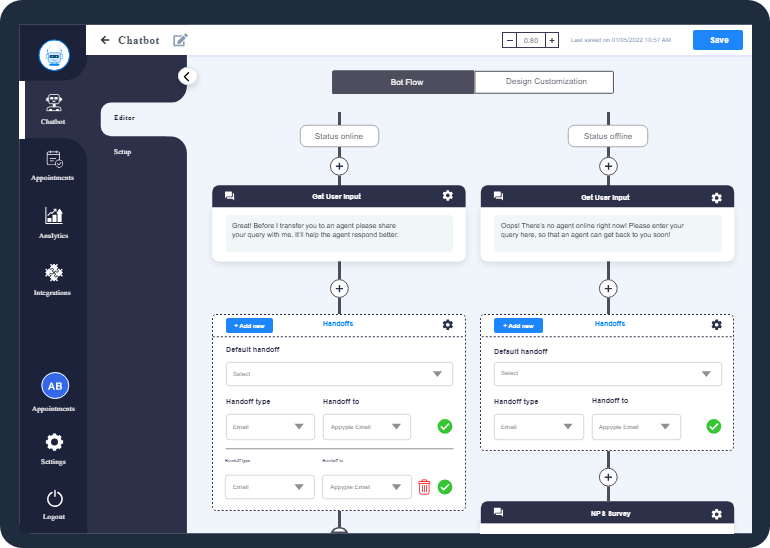This screenshot has height=548, width=770.
Task: Switch to Design Customization tab
Action: (544, 82)
